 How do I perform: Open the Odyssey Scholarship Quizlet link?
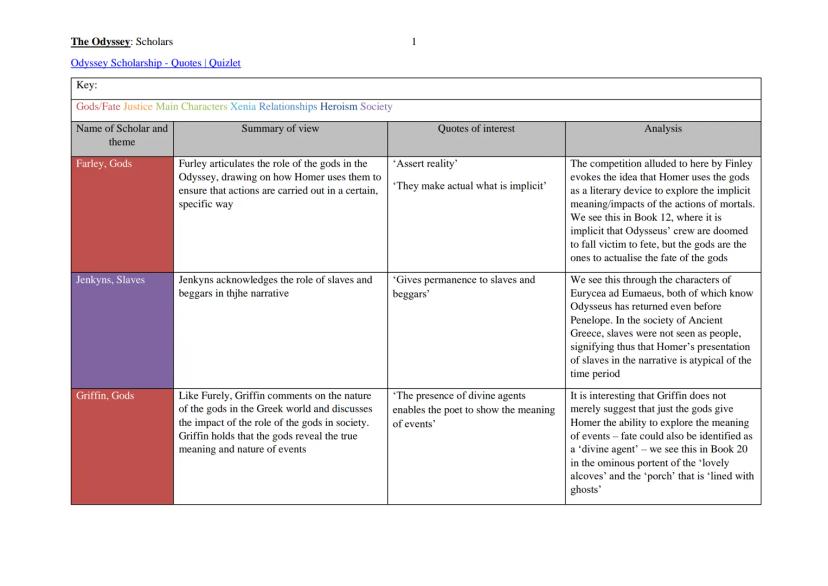(155, 63)
